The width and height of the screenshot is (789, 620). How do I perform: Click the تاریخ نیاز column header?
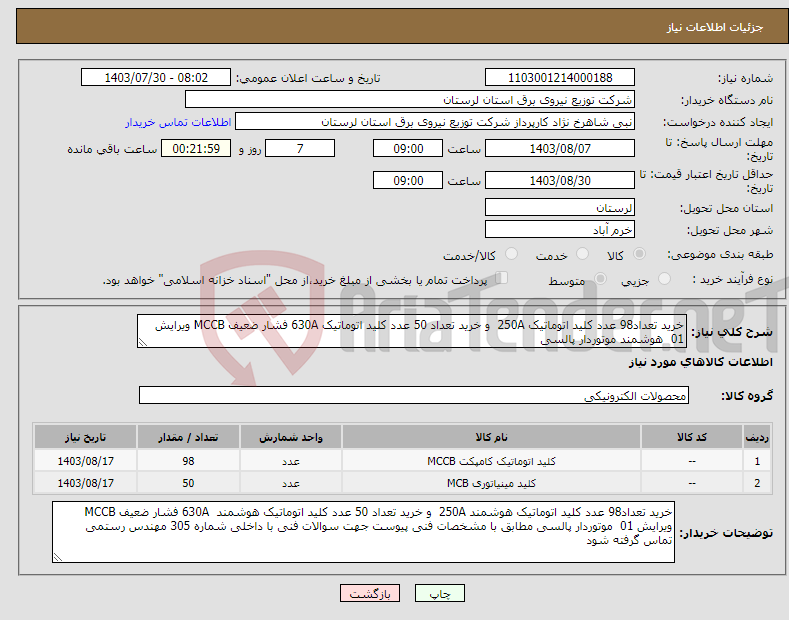pyautogui.click(x=86, y=437)
